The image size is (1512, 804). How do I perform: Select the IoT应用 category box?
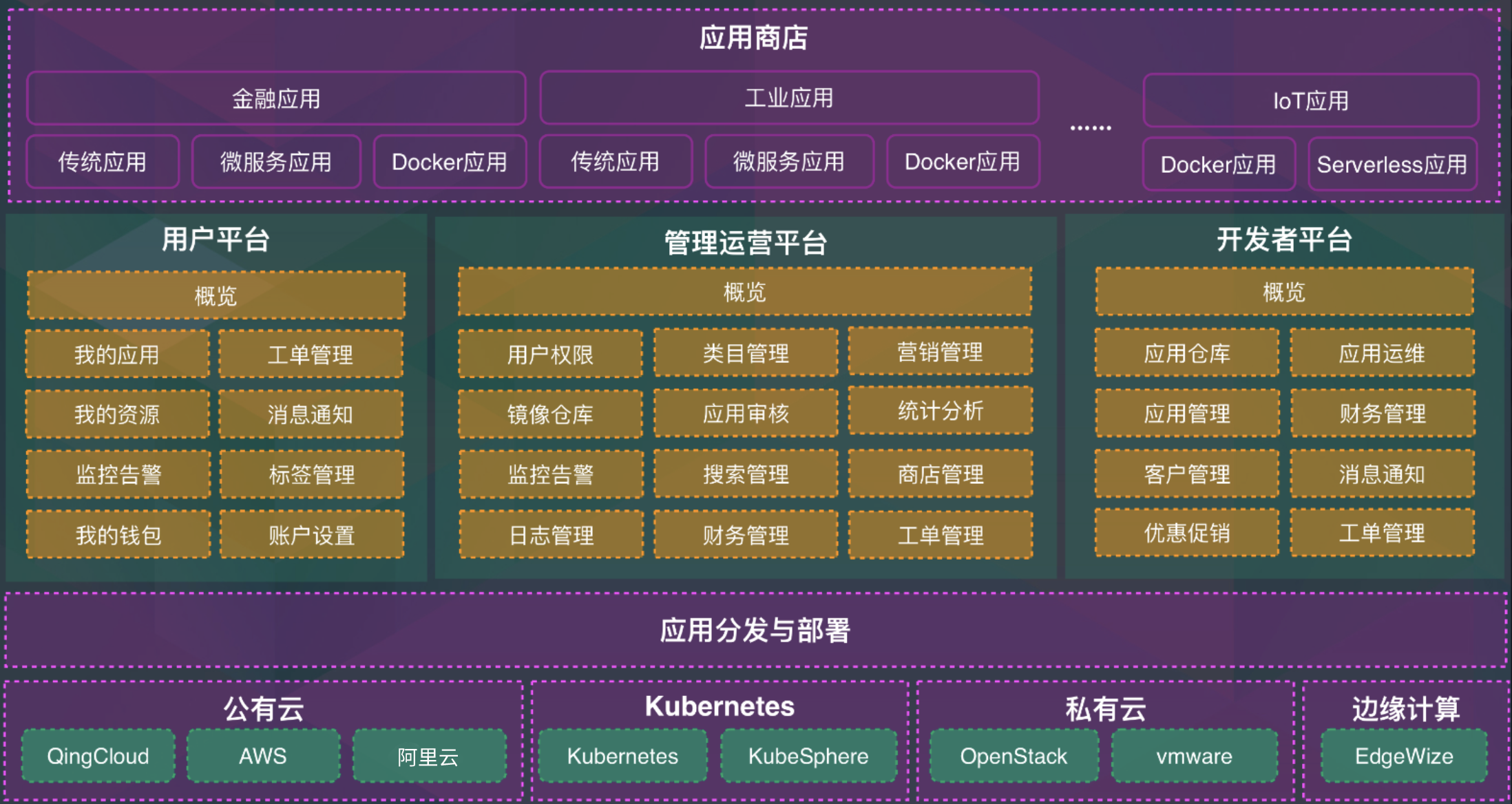(x=1310, y=101)
